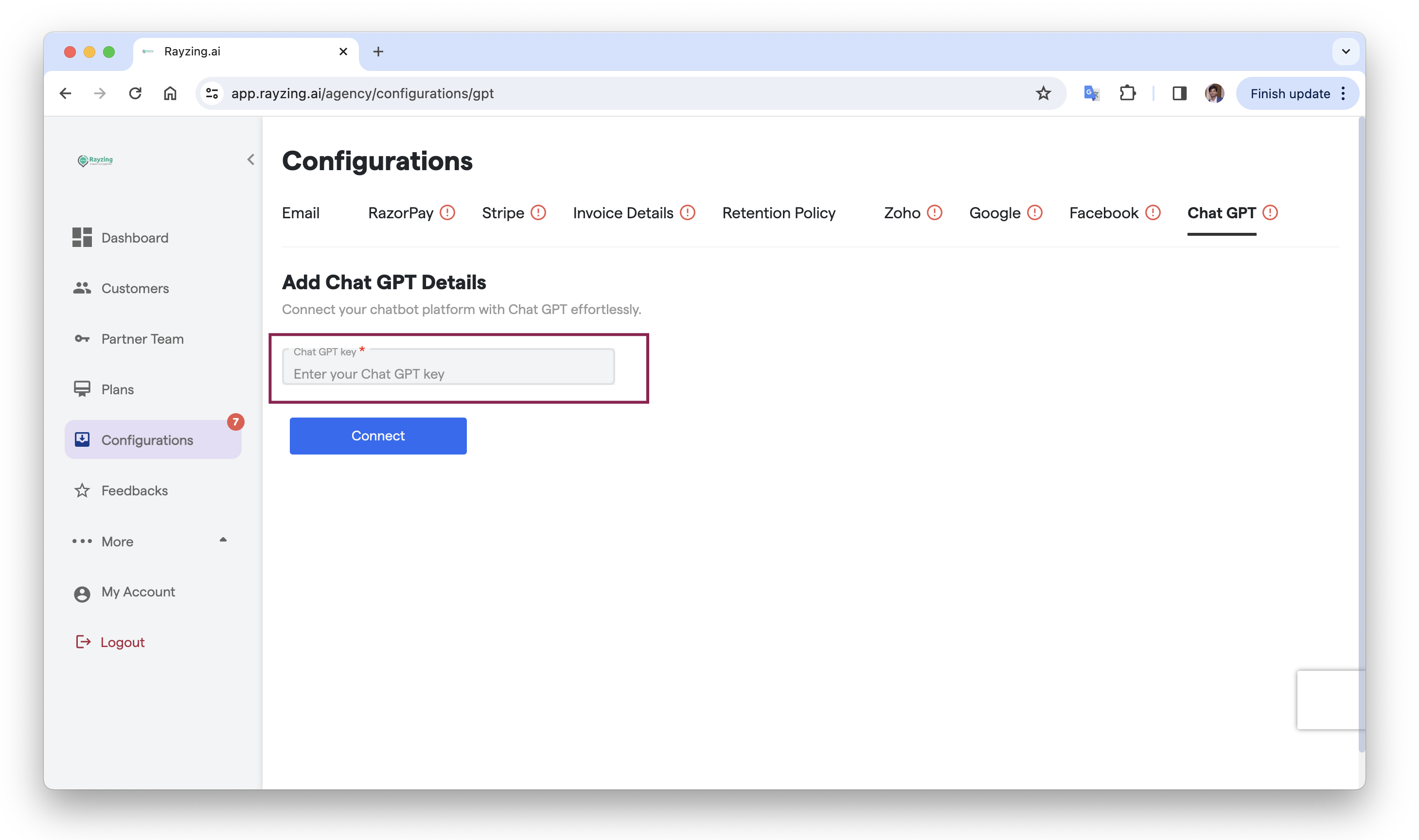Open the tab search dropdown arrow
1419x840 pixels.
click(x=1346, y=52)
